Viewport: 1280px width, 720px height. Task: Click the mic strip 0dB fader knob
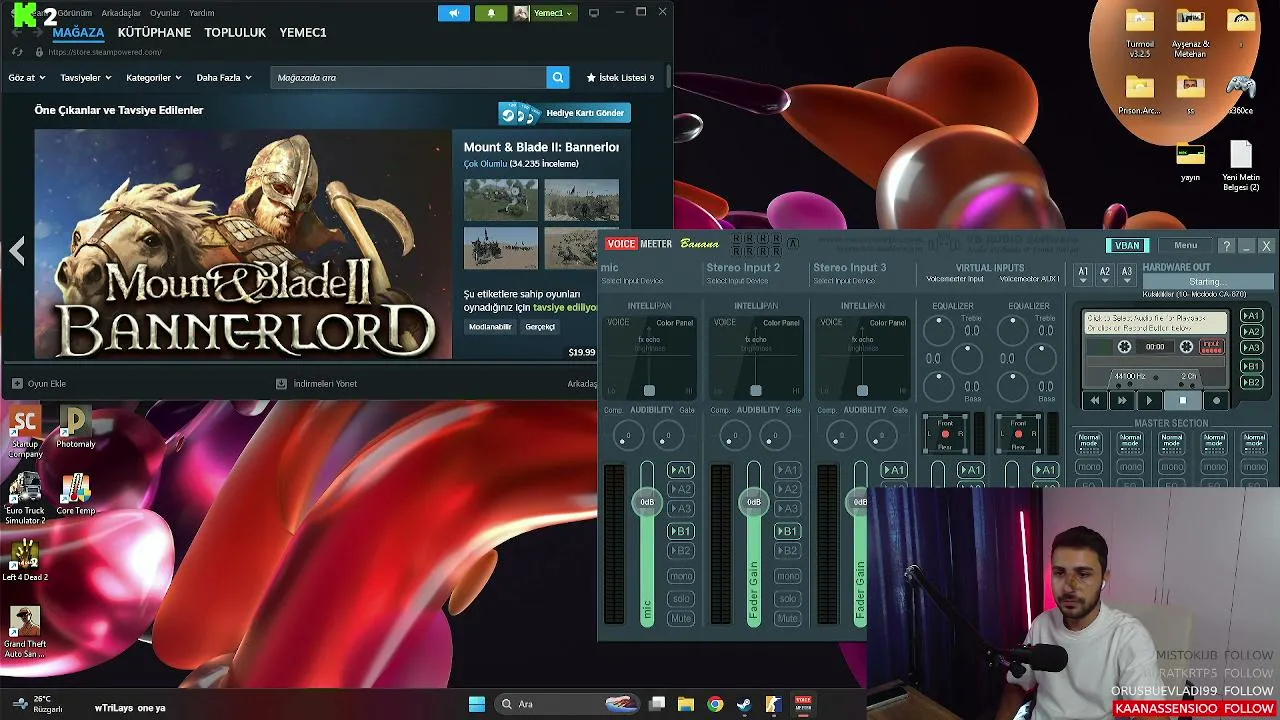click(x=647, y=502)
